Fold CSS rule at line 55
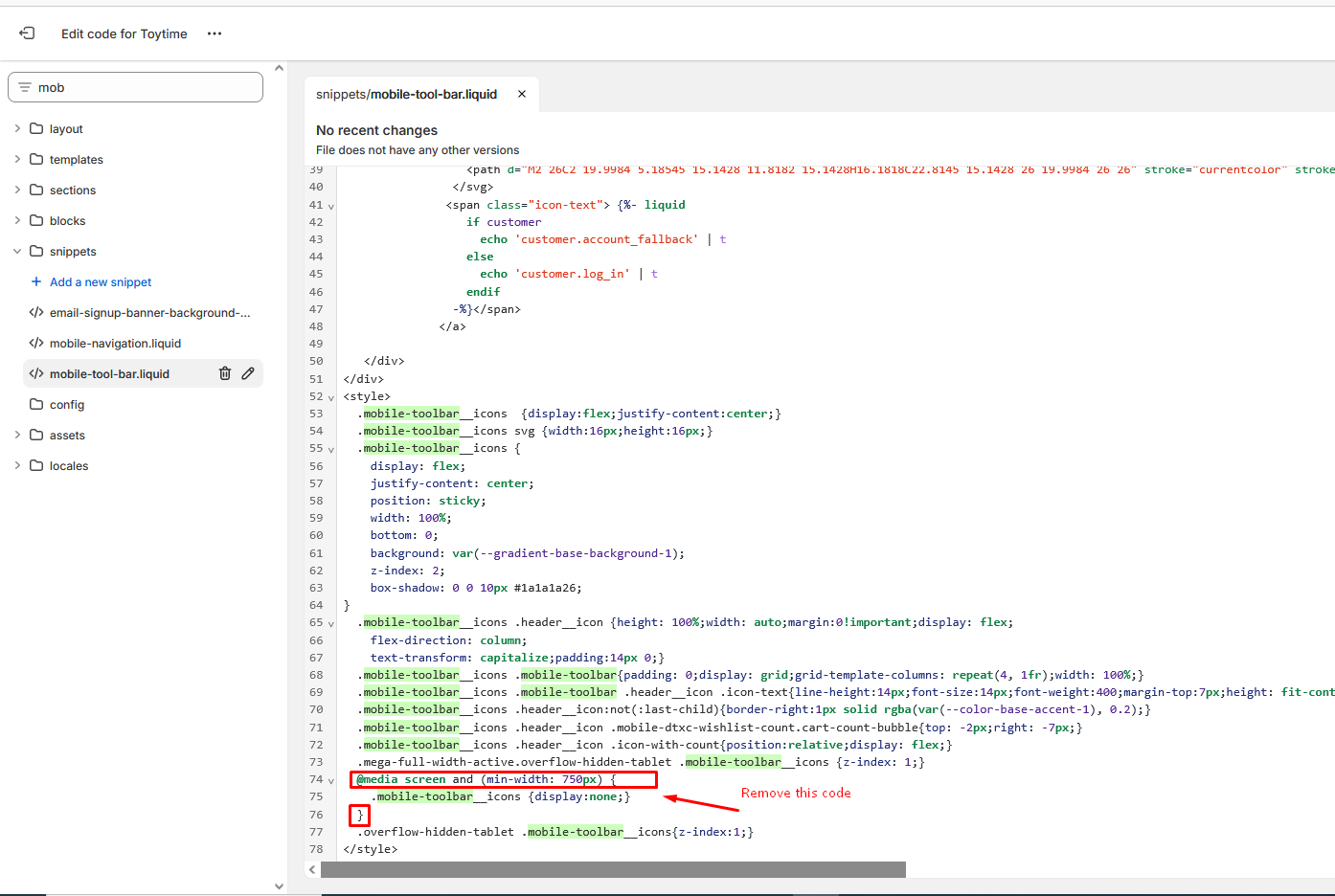Image resolution: width=1335 pixels, height=896 pixels. [x=331, y=449]
